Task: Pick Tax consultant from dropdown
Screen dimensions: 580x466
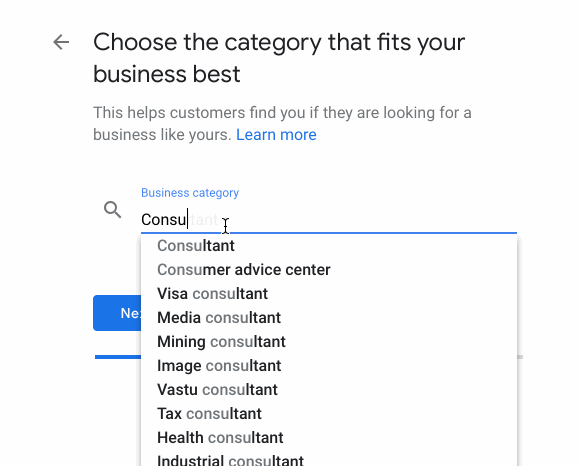Action: point(329,414)
